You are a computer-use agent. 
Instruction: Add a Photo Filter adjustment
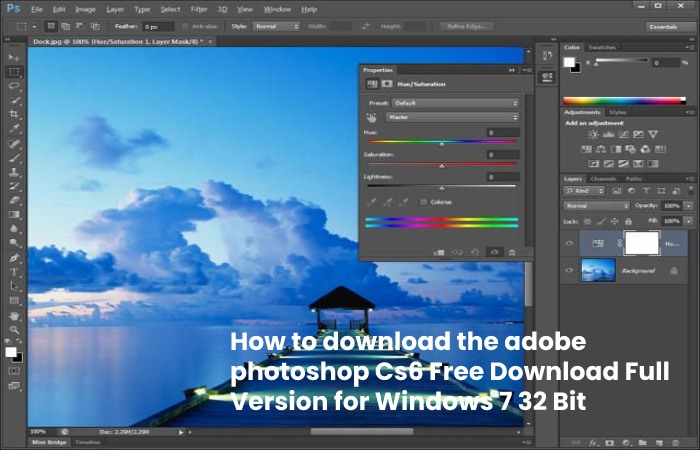630,149
